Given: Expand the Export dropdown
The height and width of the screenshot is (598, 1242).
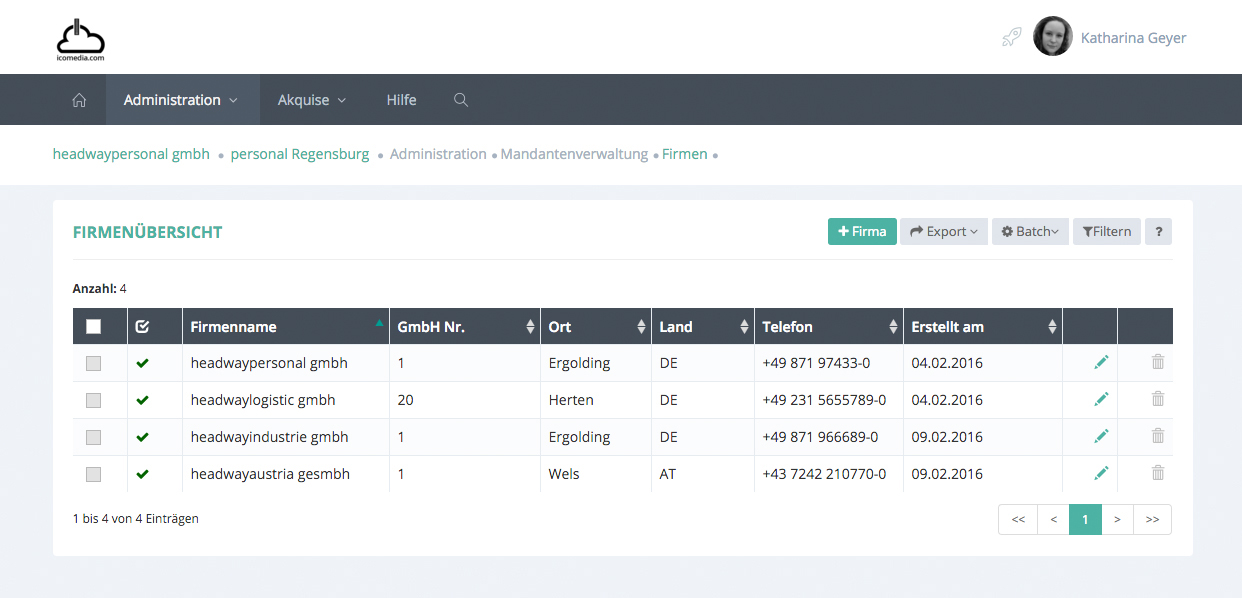Looking at the screenshot, I should pos(944,232).
